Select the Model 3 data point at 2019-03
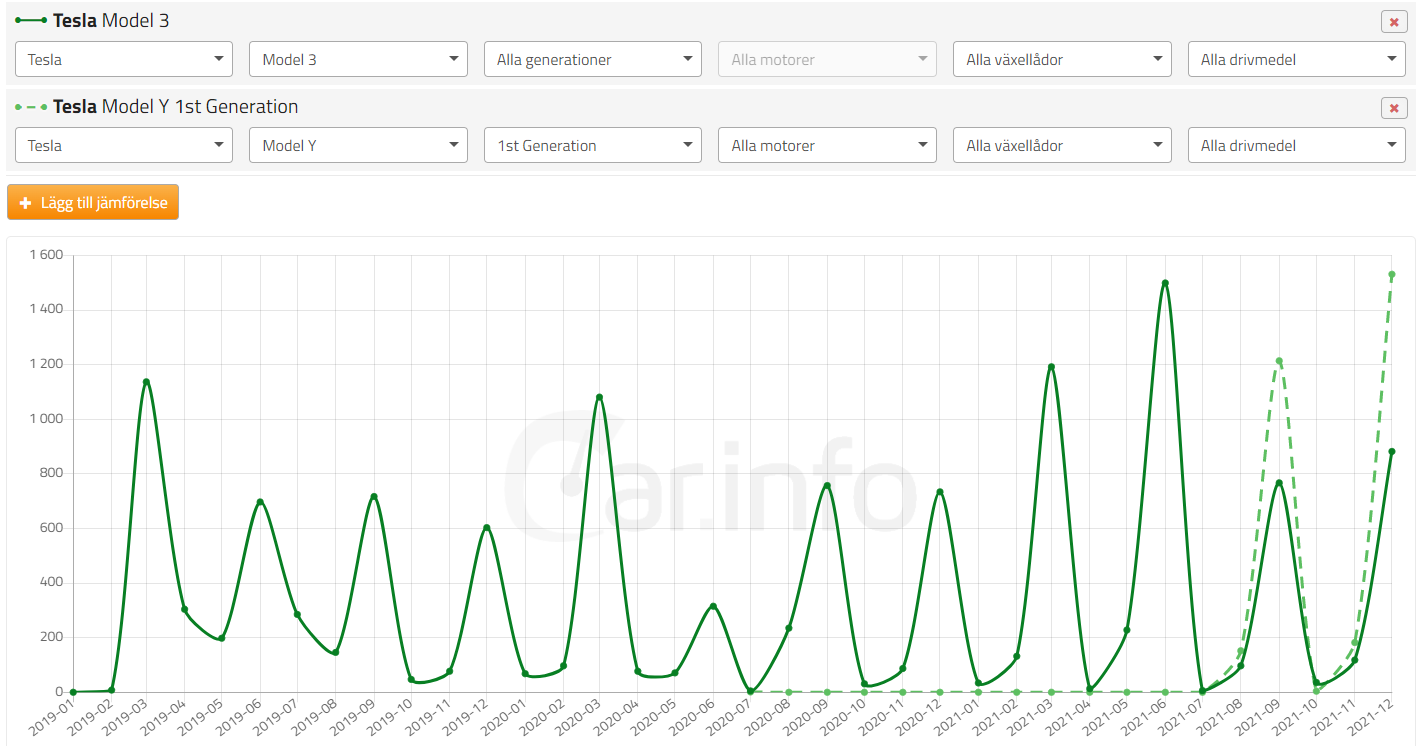 tap(146, 381)
